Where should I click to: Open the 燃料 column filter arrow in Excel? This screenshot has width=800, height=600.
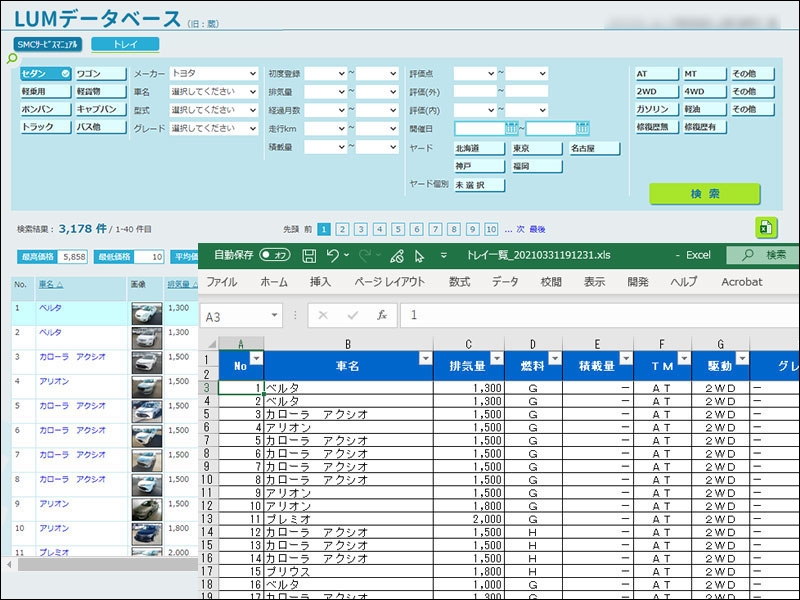[x=555, y=358]
